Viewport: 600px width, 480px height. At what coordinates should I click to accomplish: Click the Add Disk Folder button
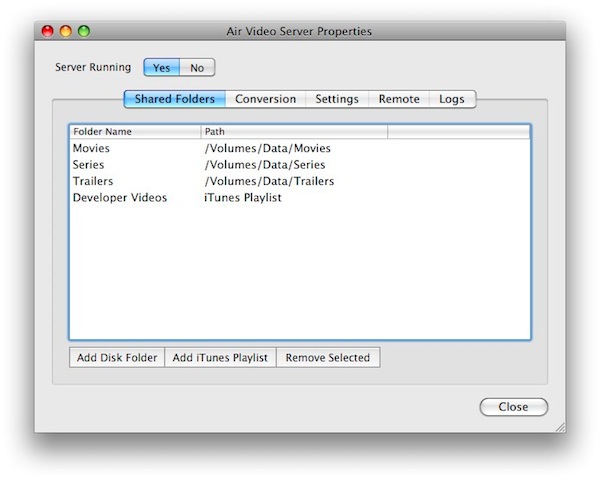tap(117, 358)
